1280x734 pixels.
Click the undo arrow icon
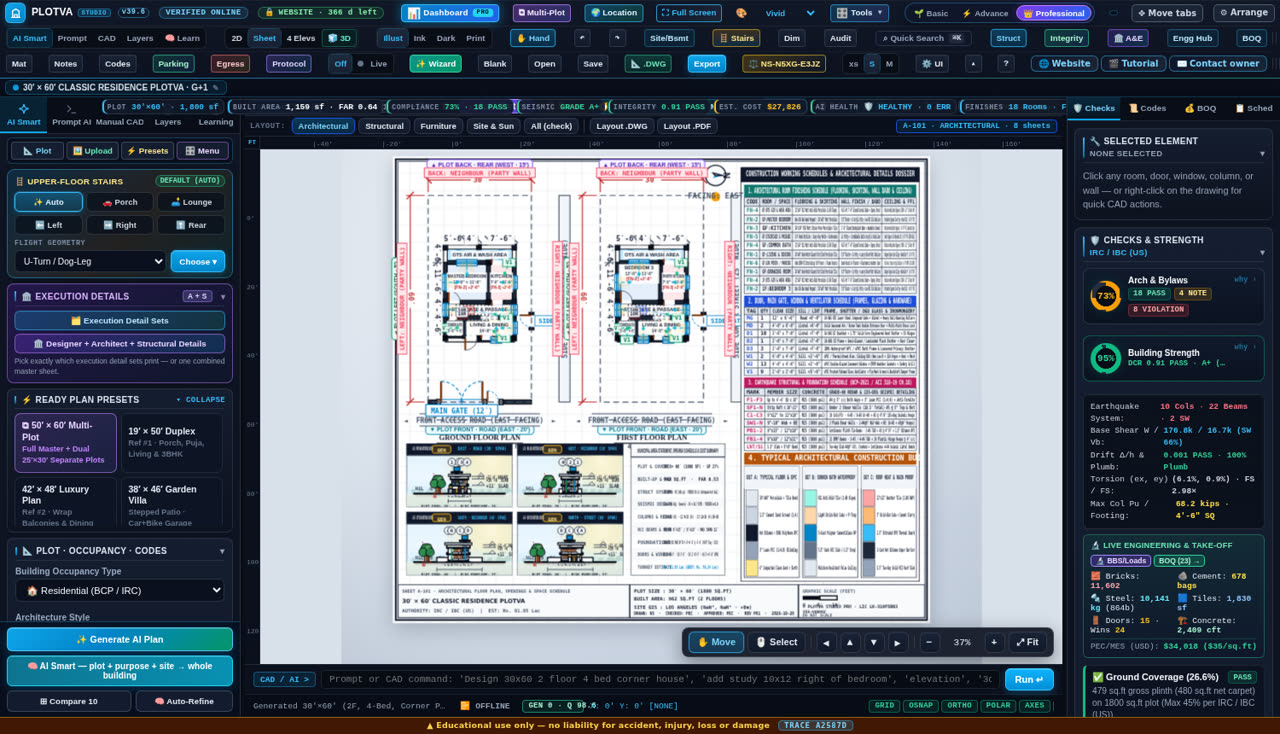click(582, 38)
